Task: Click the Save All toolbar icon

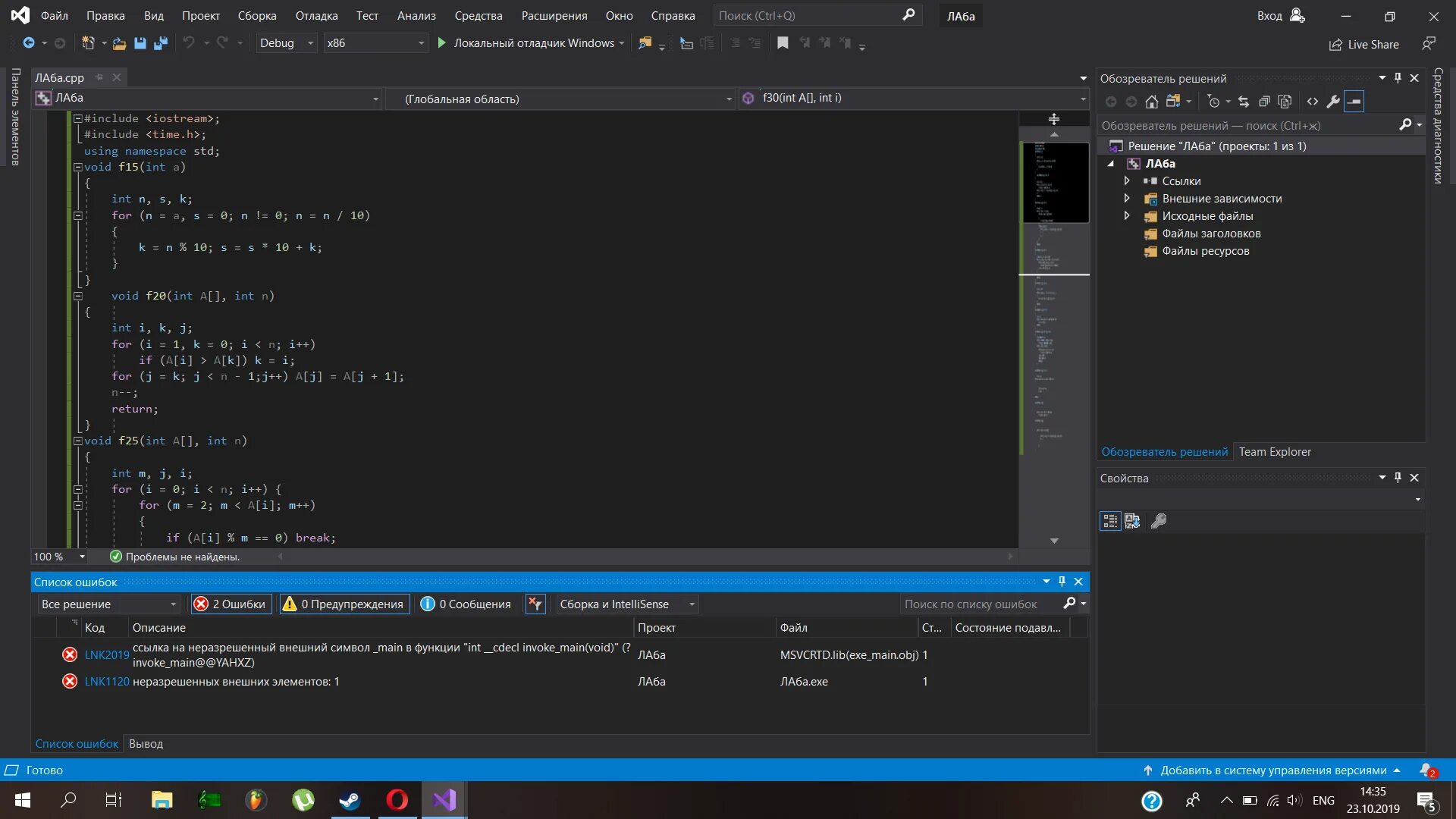Action: (160, 43)
